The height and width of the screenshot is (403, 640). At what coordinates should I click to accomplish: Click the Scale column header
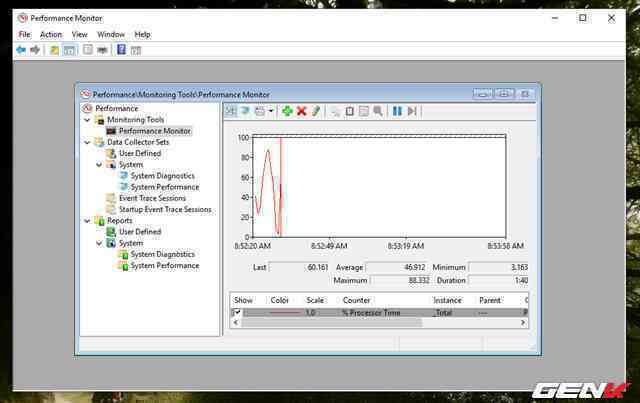(315, 301)
